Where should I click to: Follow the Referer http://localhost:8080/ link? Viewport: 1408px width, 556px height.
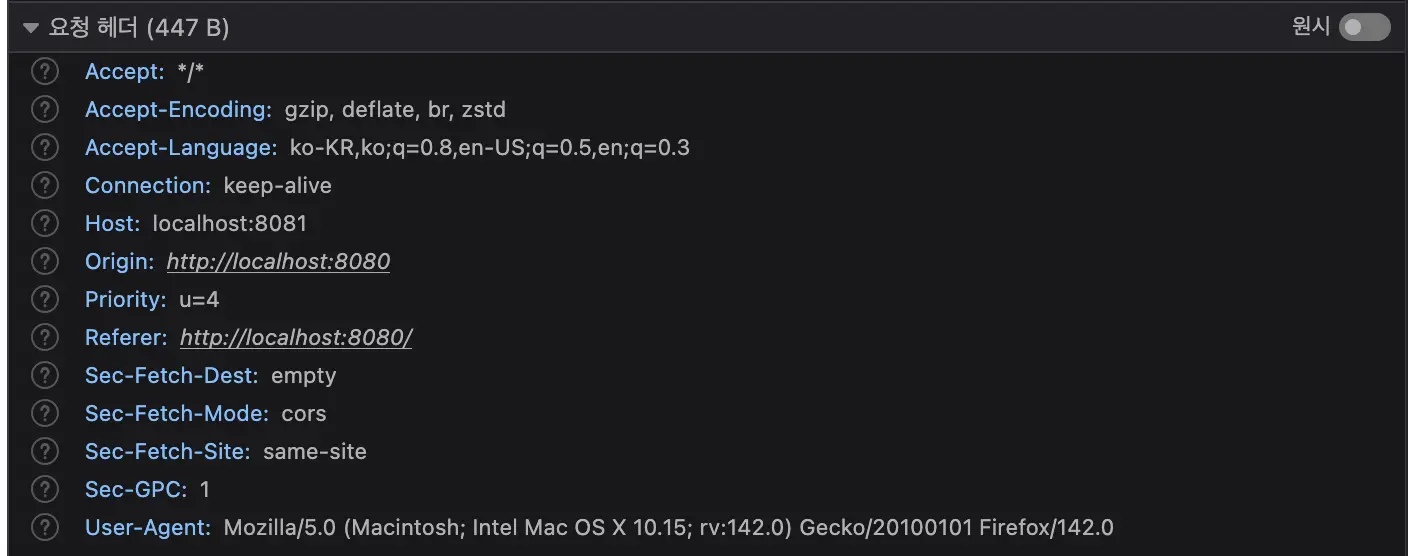[x=296, y=338]
